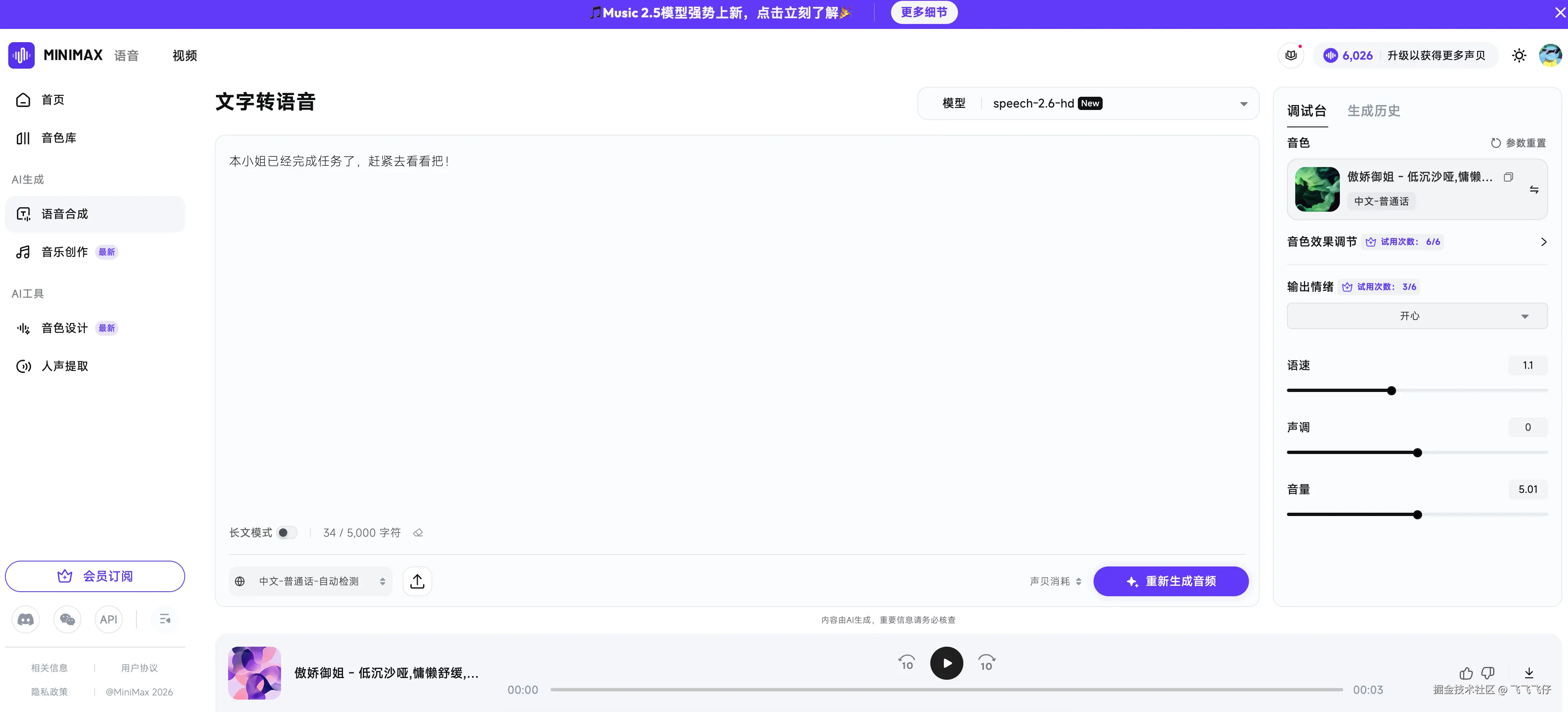Click the 34 / 5,000 字符 counter

click(x=362, y=533)
